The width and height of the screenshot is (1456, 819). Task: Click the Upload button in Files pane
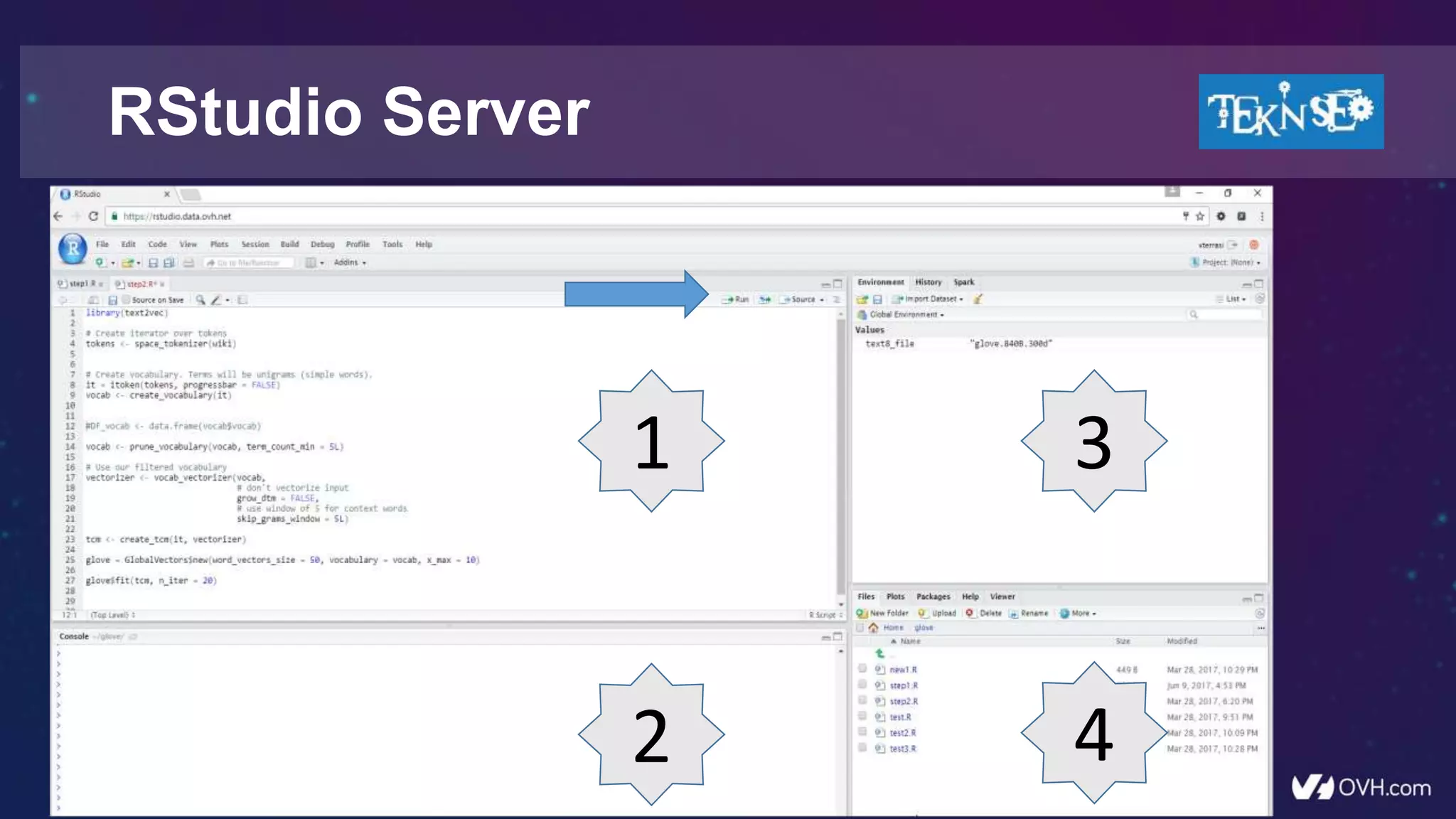(x=937, y=613)
